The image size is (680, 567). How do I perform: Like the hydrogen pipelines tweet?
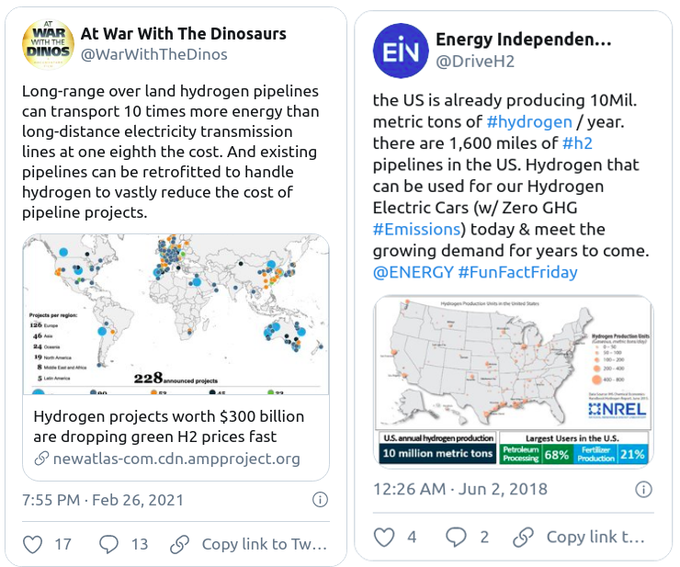coord(33,544)
